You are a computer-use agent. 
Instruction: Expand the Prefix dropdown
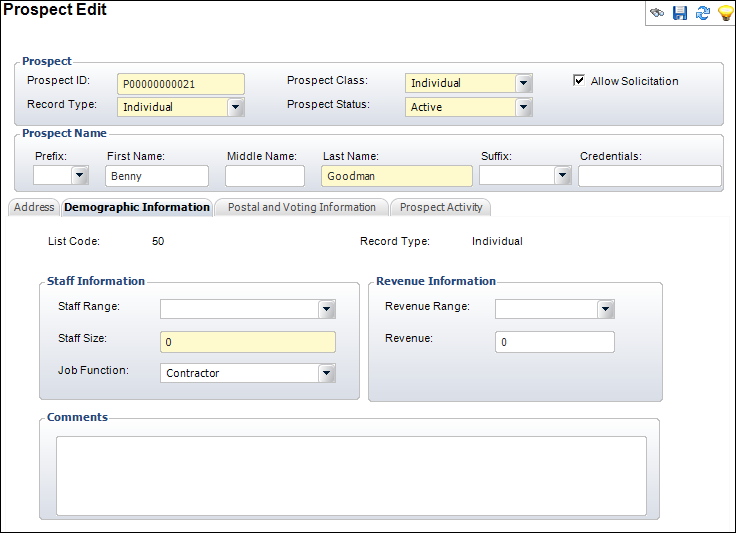pyautogui.click(x=80, y=175)
